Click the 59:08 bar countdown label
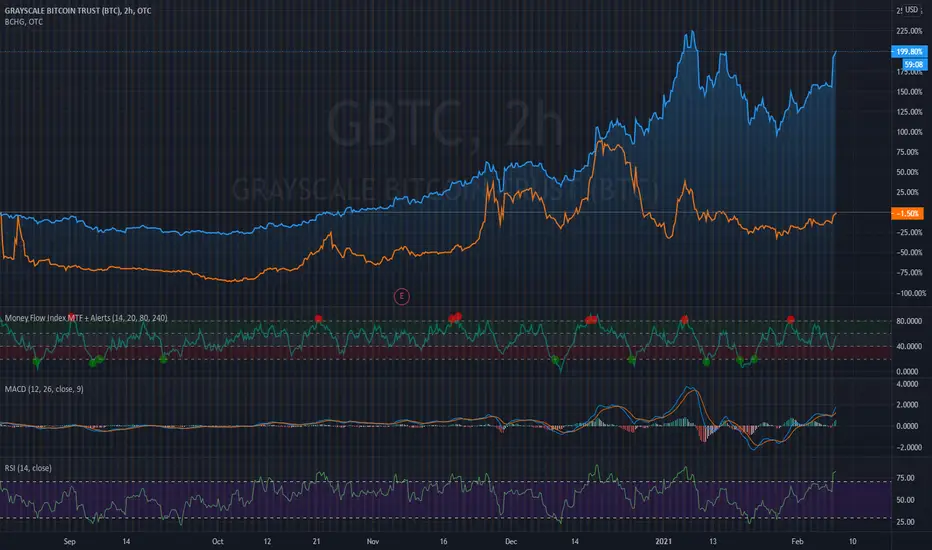The width and height of the screenshot is (932, 550). point(914,64)
